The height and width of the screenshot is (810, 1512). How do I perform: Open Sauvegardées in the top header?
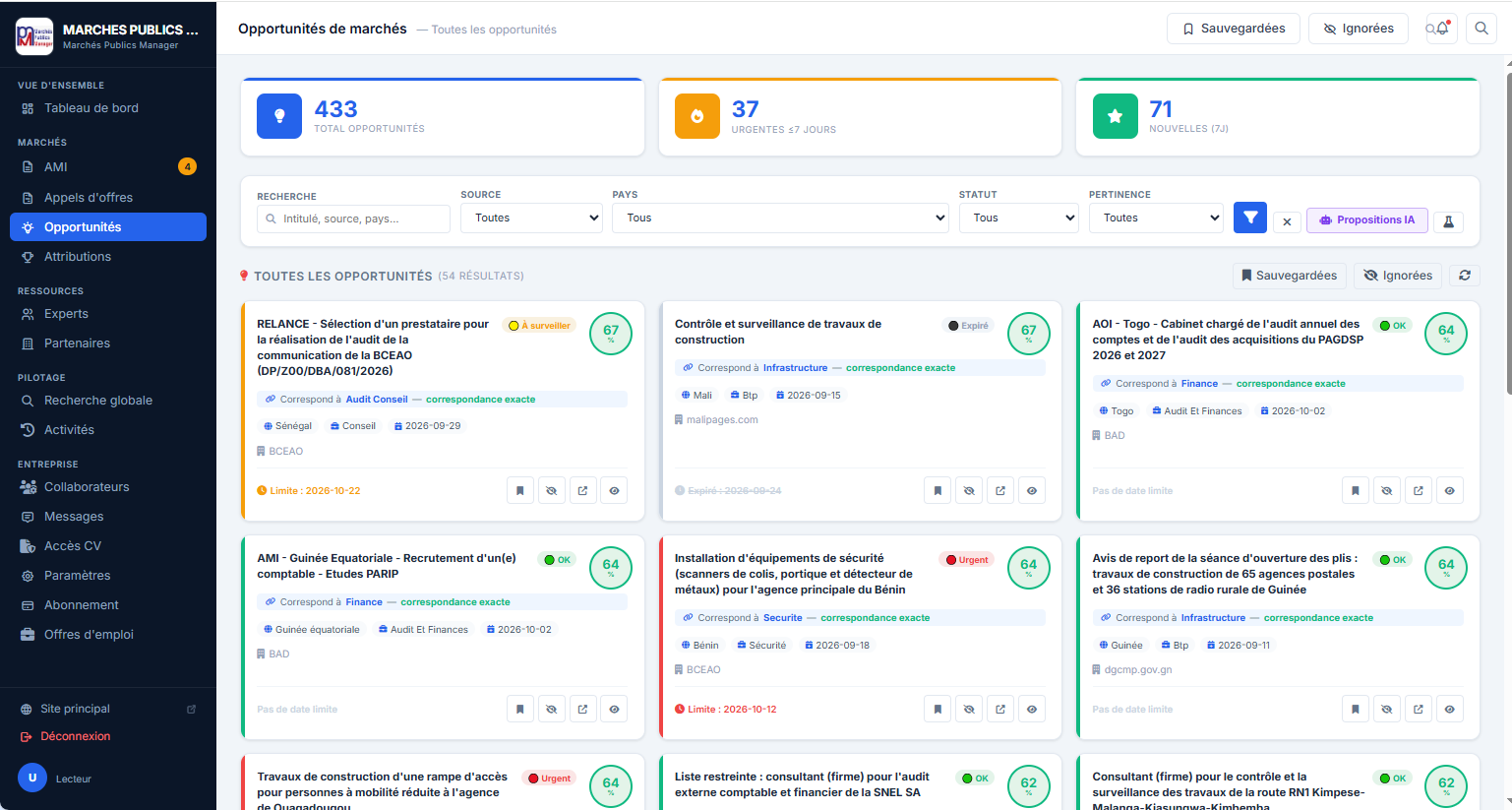[1234, 29]
